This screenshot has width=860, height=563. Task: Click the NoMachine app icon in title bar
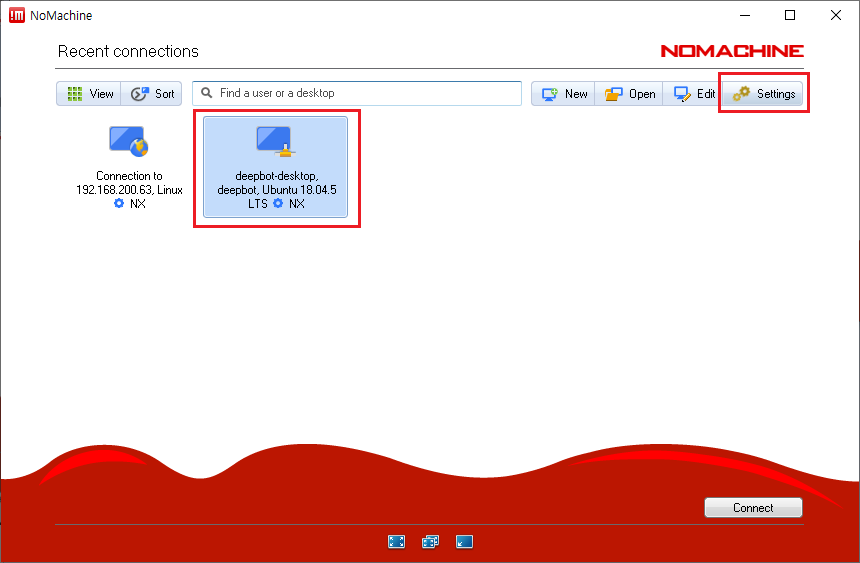click(17, 15)
